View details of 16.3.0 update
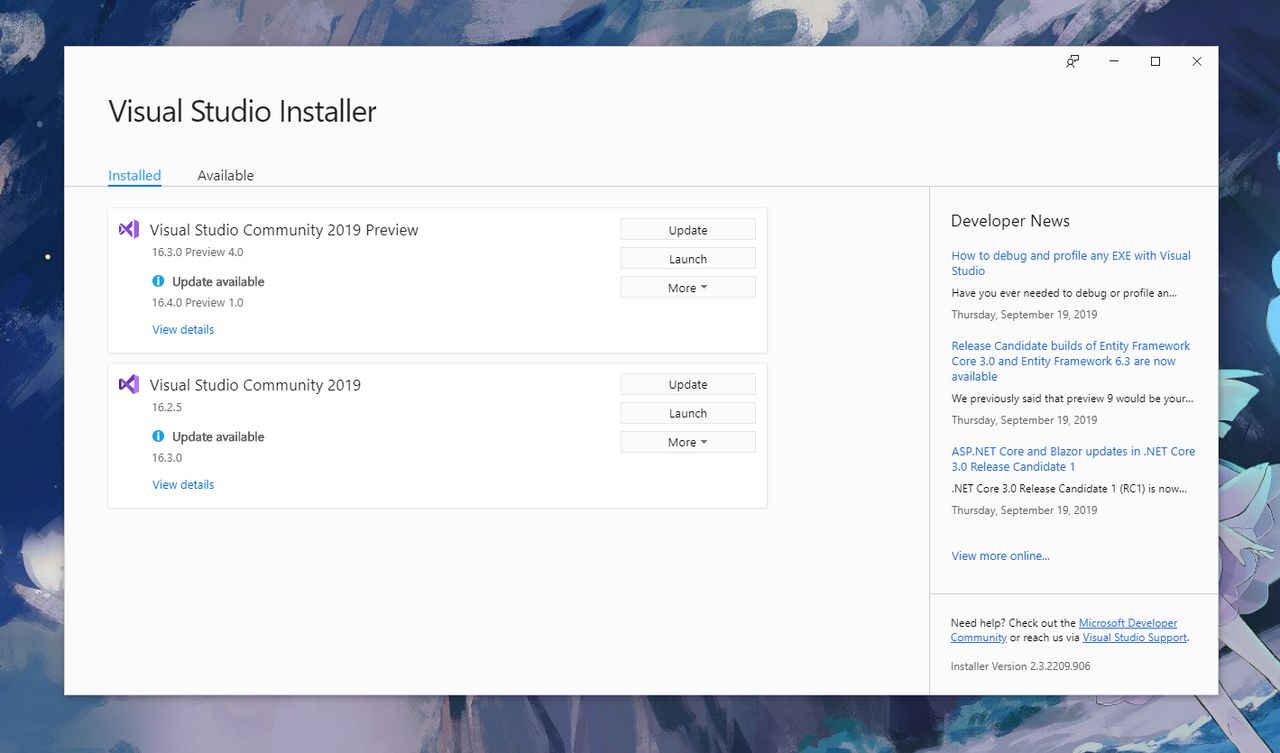This screenshot has height=753, width=1280. (183, 484)
